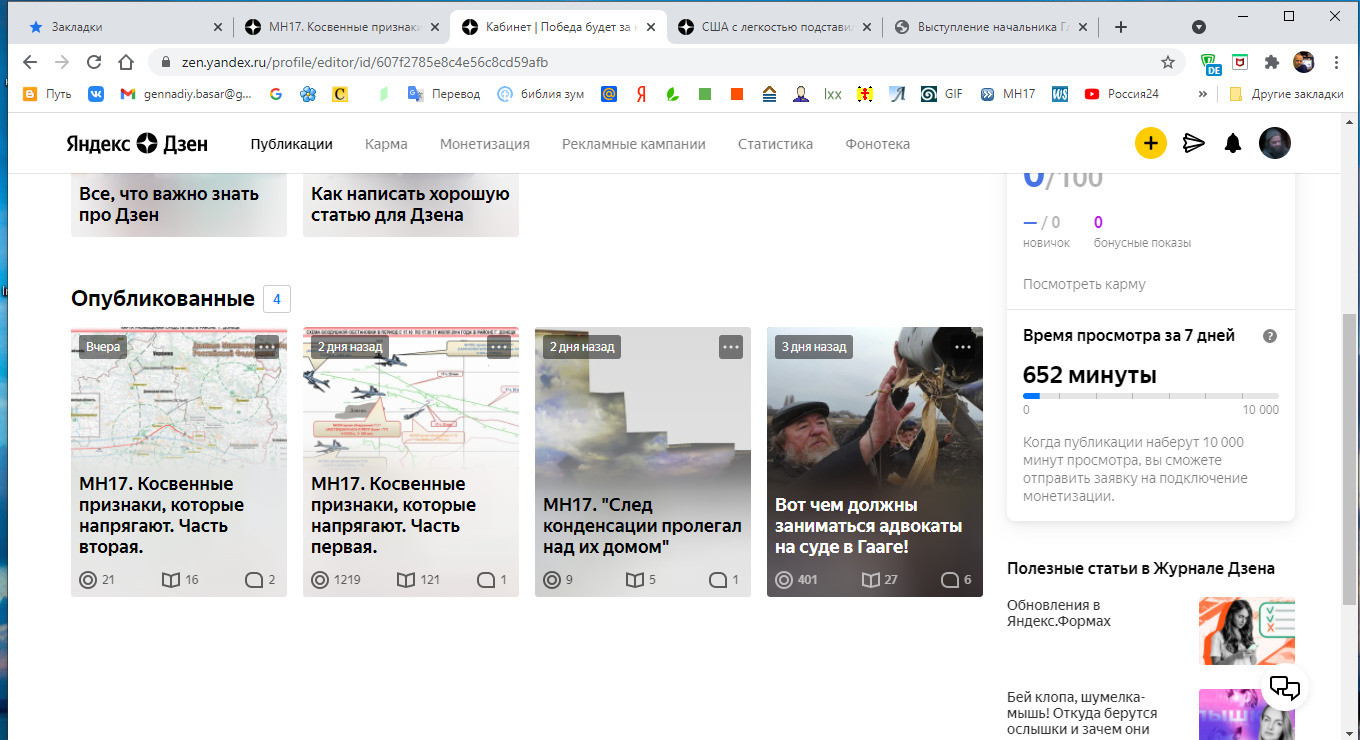Click the view time progress bar

[1151, 396]
